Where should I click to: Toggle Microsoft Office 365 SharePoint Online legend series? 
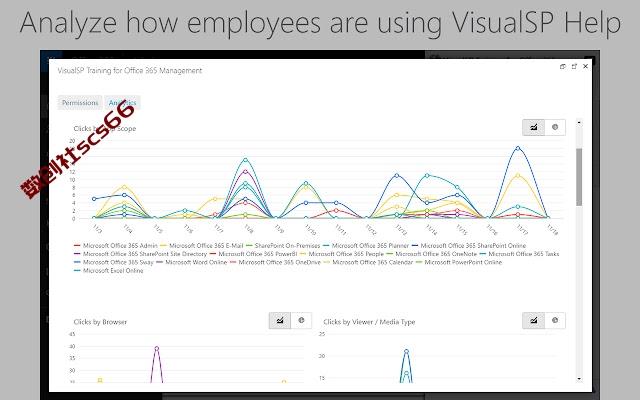[x=469, y=246]
